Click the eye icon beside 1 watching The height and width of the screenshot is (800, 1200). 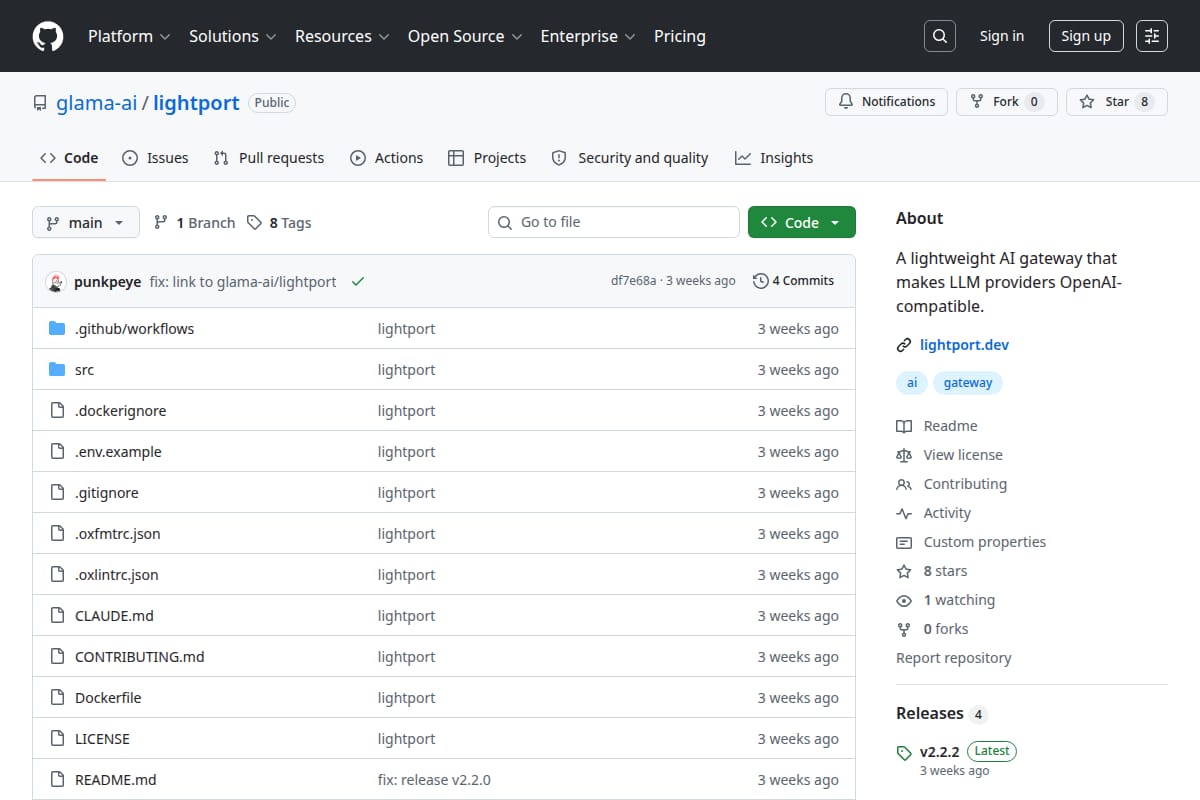pos(904,600)
